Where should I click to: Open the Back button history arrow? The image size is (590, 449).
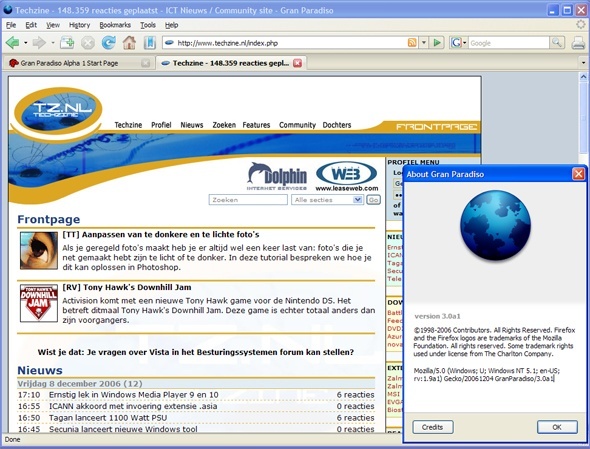tap(26, 43)
